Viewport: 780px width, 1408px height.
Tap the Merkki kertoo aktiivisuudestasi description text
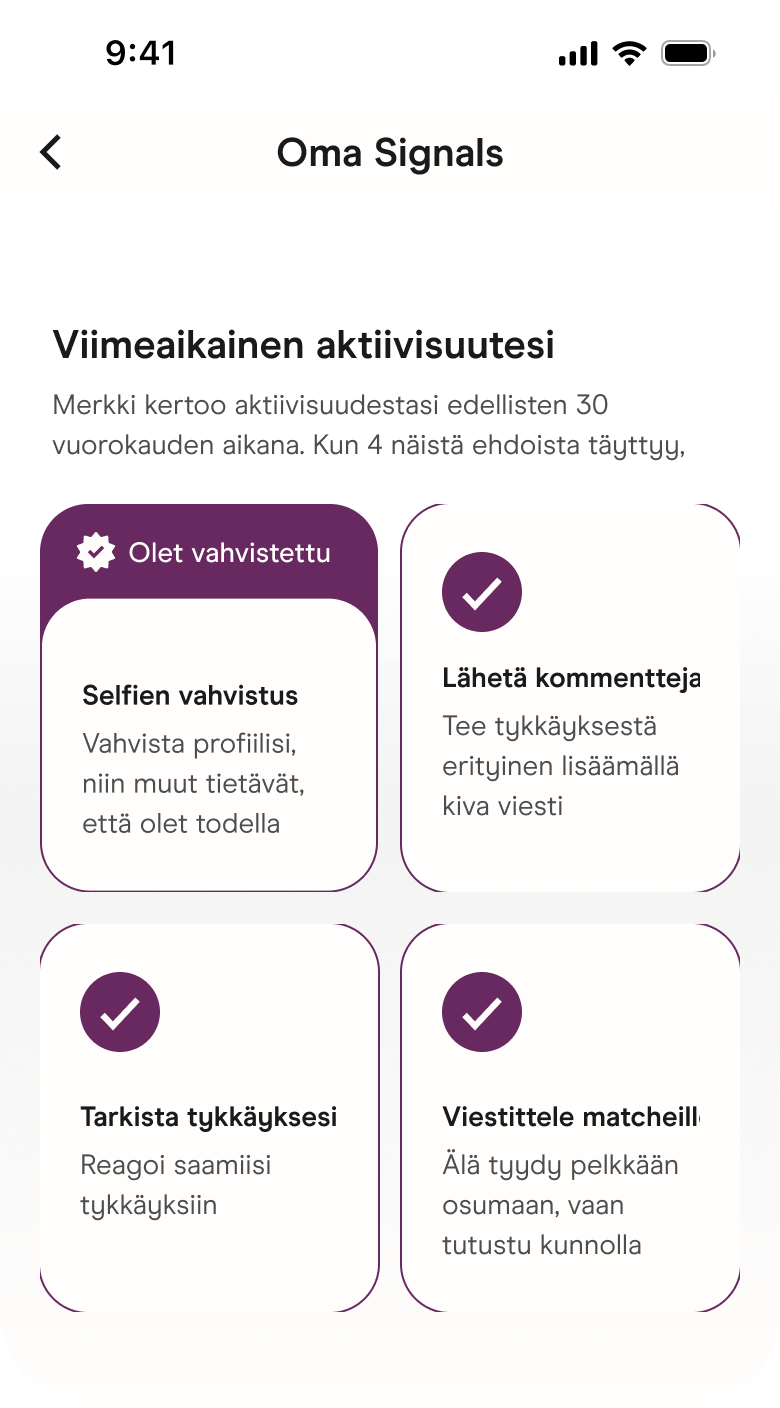click(369, 425)
